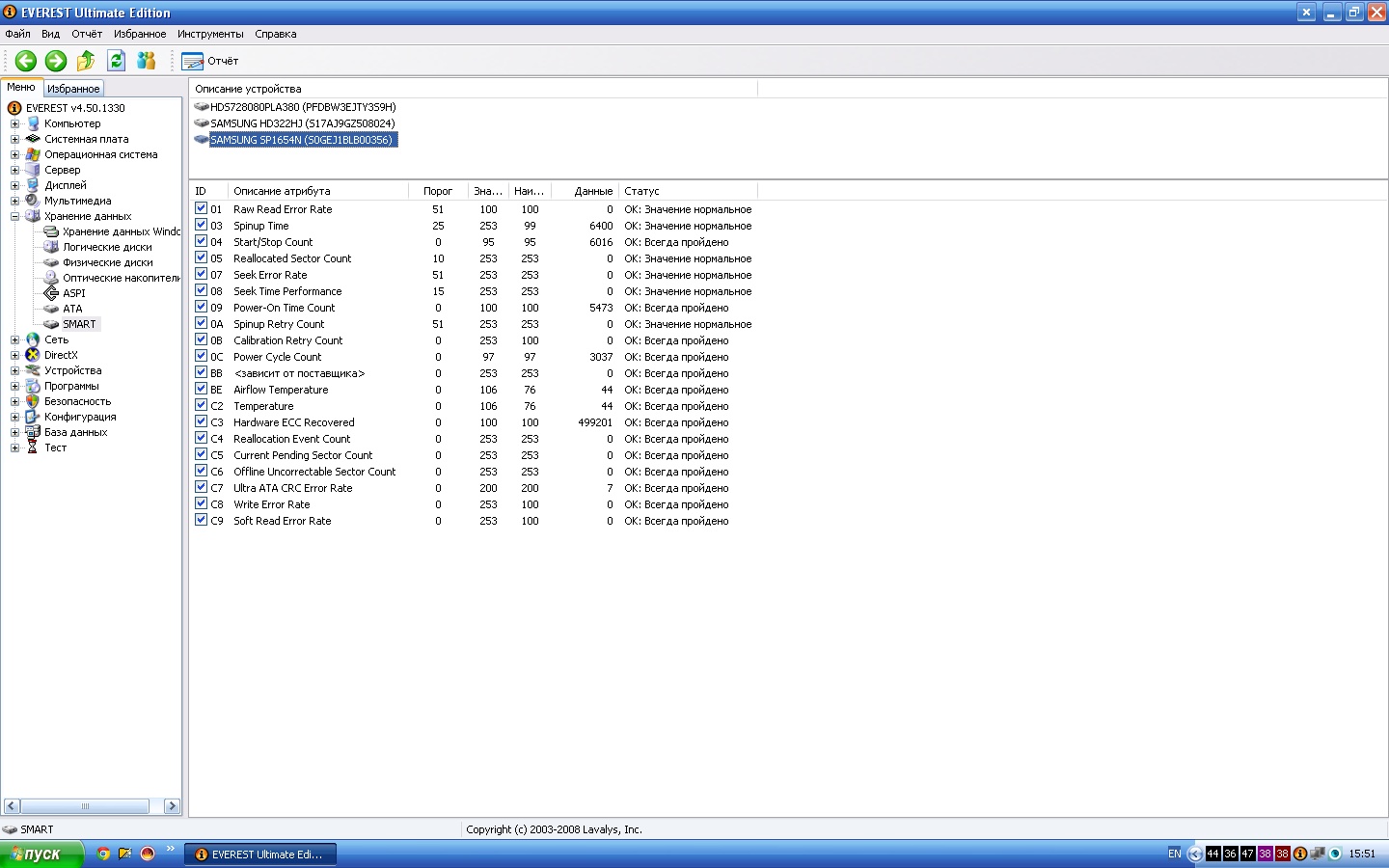This screenshot has width=1389, height=868.
Task: Click the green Forward arrow toolbar icon
Action: [56, 61]
